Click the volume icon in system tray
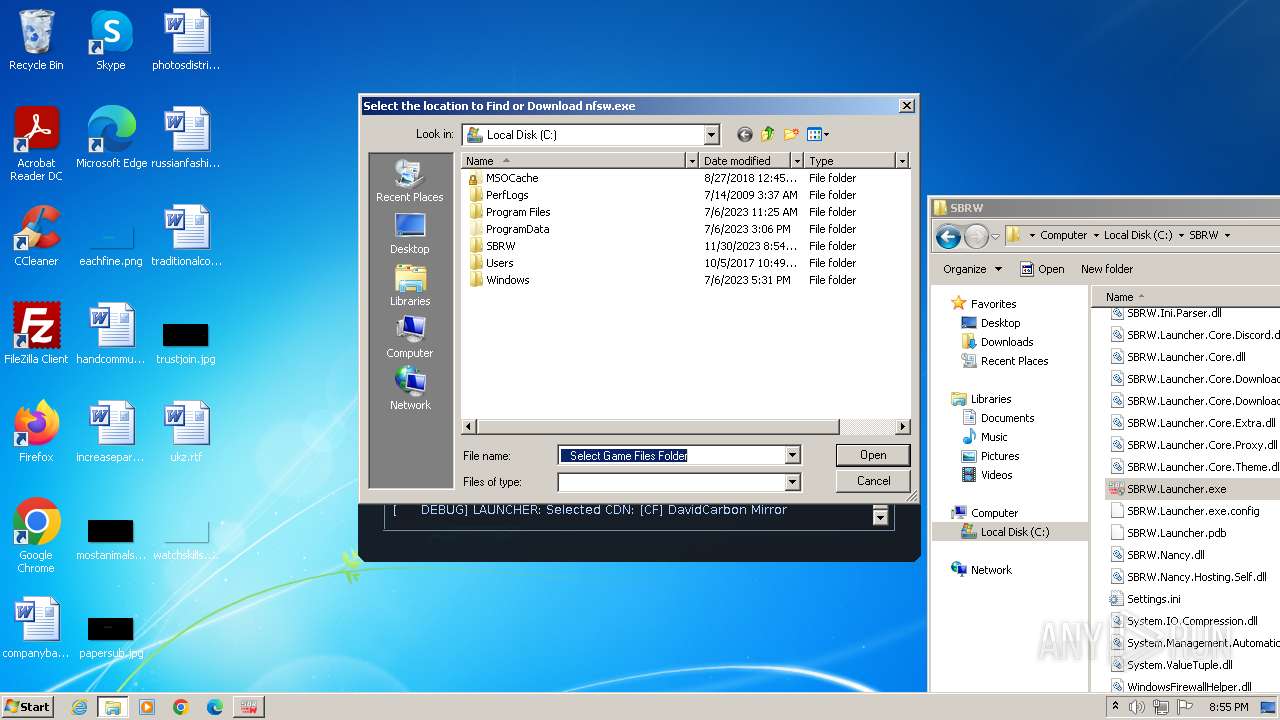 [x=1137, y=707]
